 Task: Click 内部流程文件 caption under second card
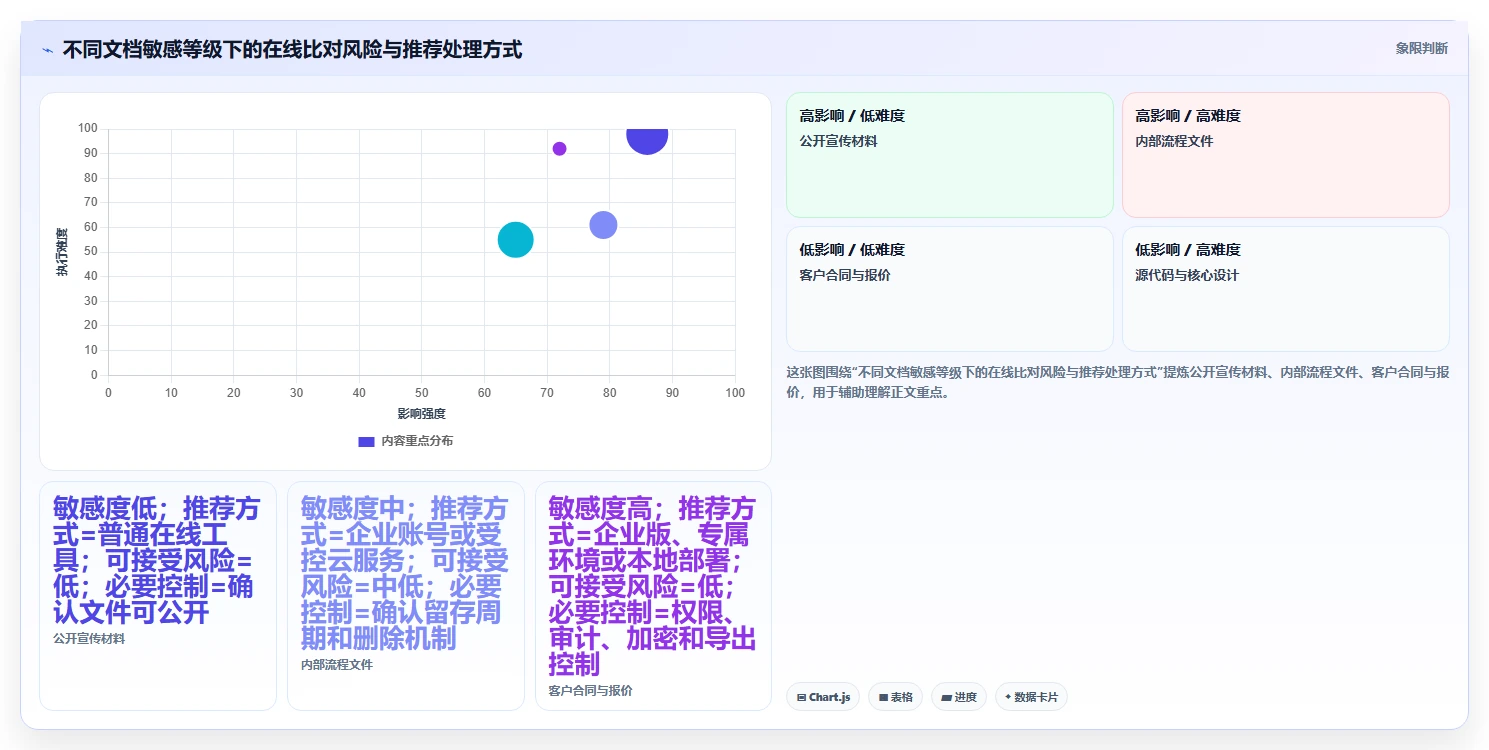point(337,664)
